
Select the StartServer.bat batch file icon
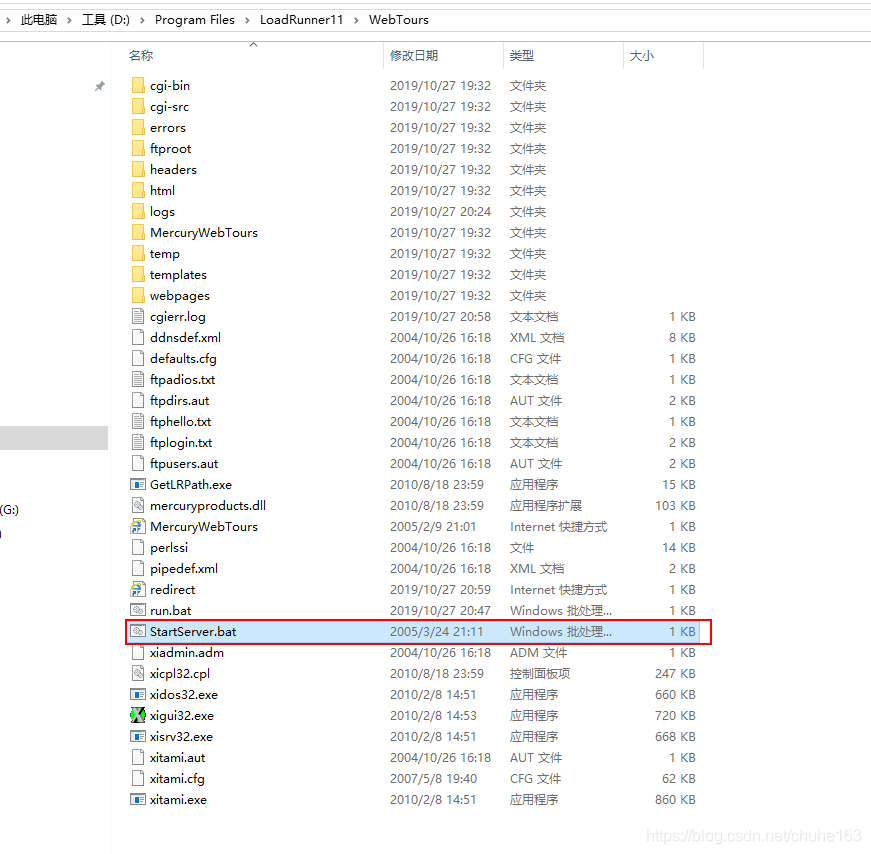click(x=138, y=632)
